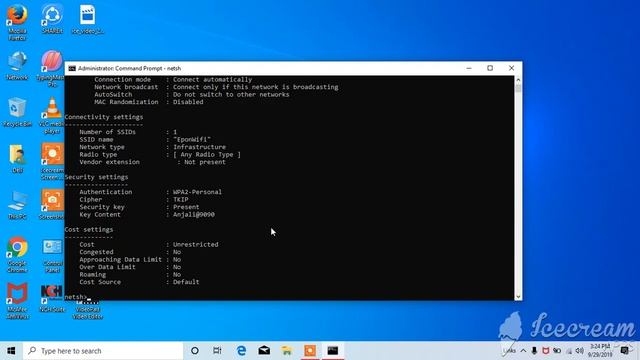This screenshot has height=360, width=640.
Task: Click the "Security settings" heading
Action: pyautogui.click(x=96, y=177)
